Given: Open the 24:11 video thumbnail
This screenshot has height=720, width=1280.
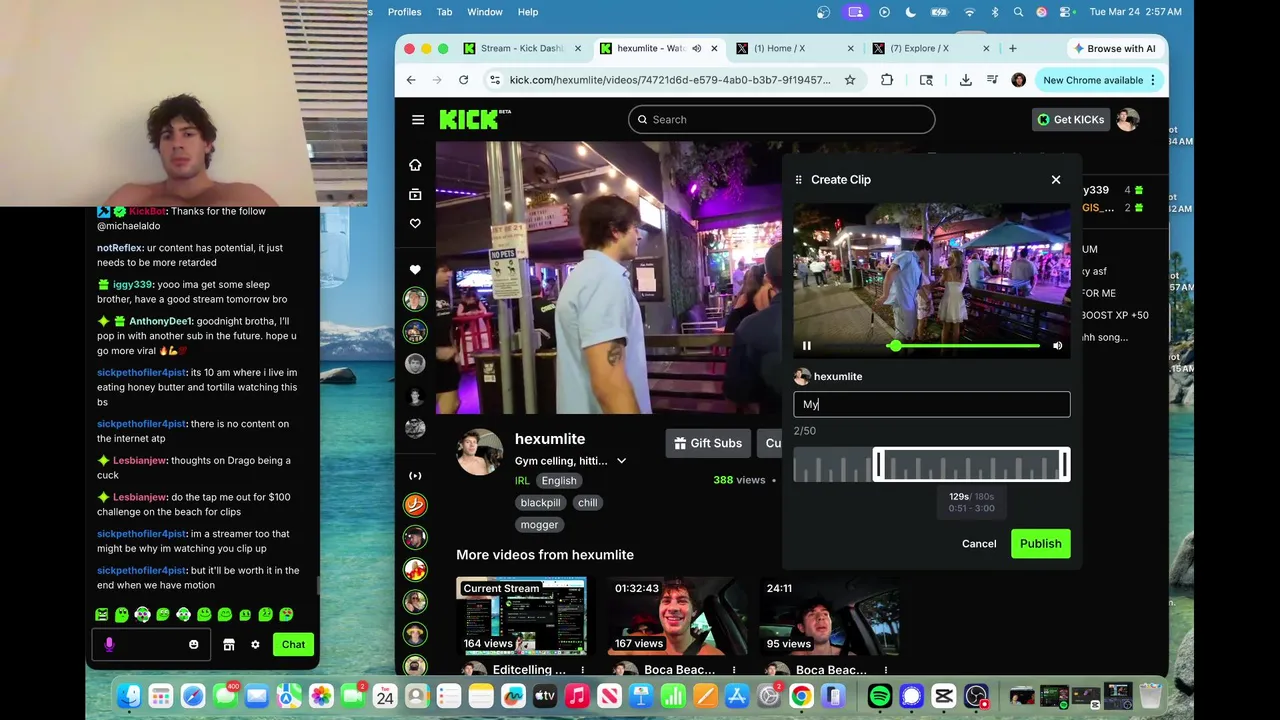Looking at the screenshot, I should tap(829, 615).
